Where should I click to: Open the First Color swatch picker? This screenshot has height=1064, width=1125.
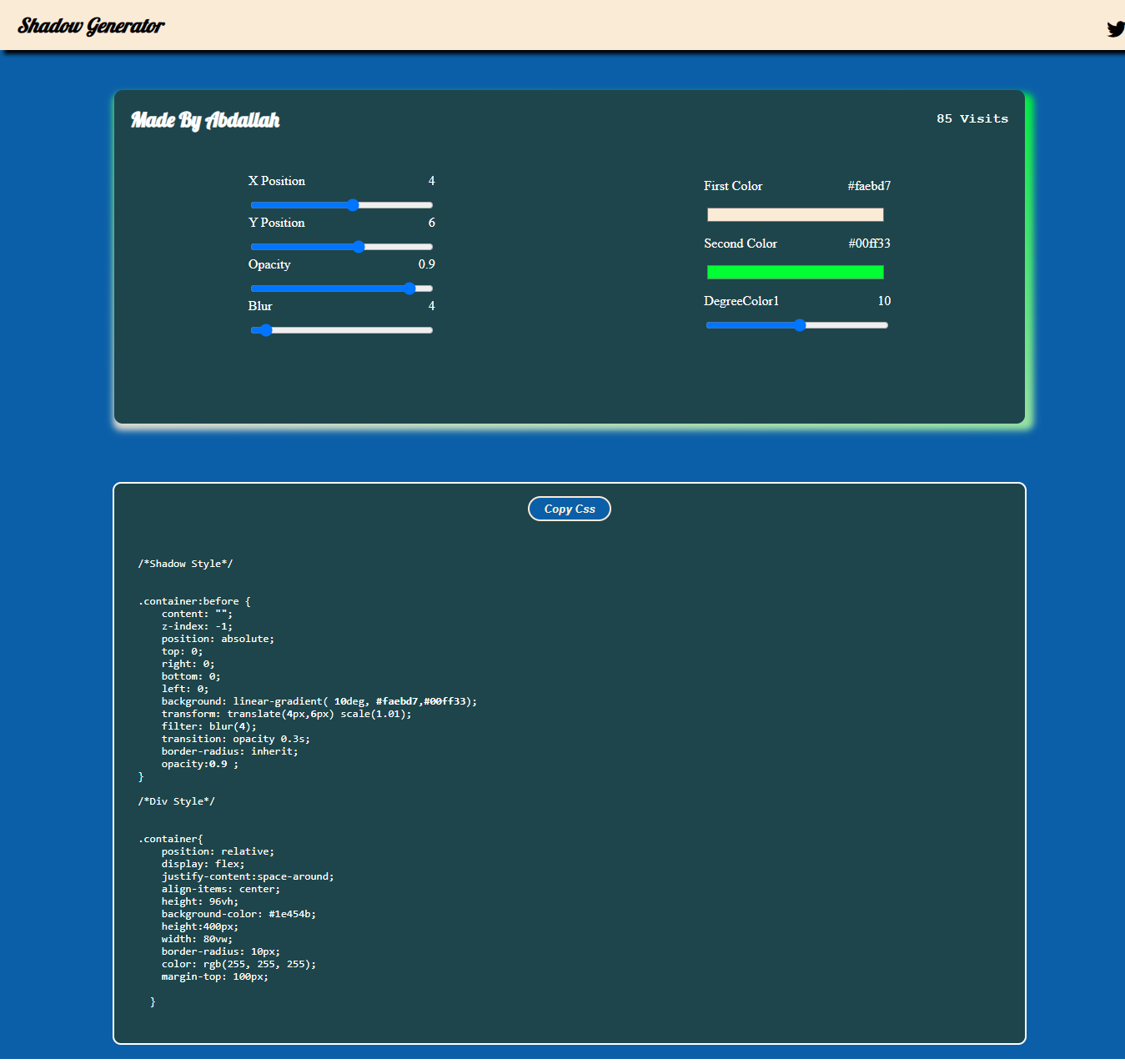click(x=796, y=215)
